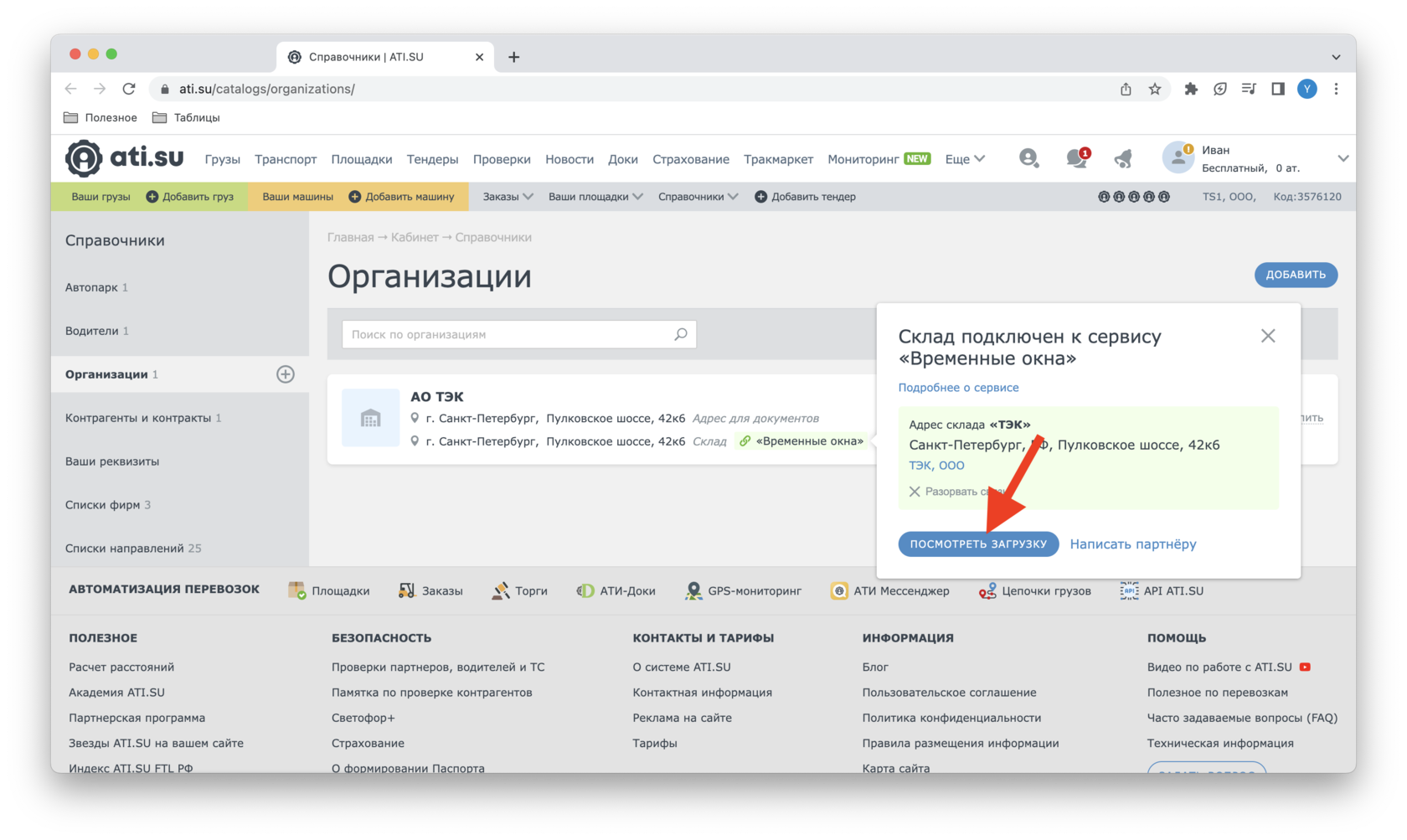Screen dimensions: 1407x840
Task: Click the Написать партнёру link
Action: (x=1133, y=544)
